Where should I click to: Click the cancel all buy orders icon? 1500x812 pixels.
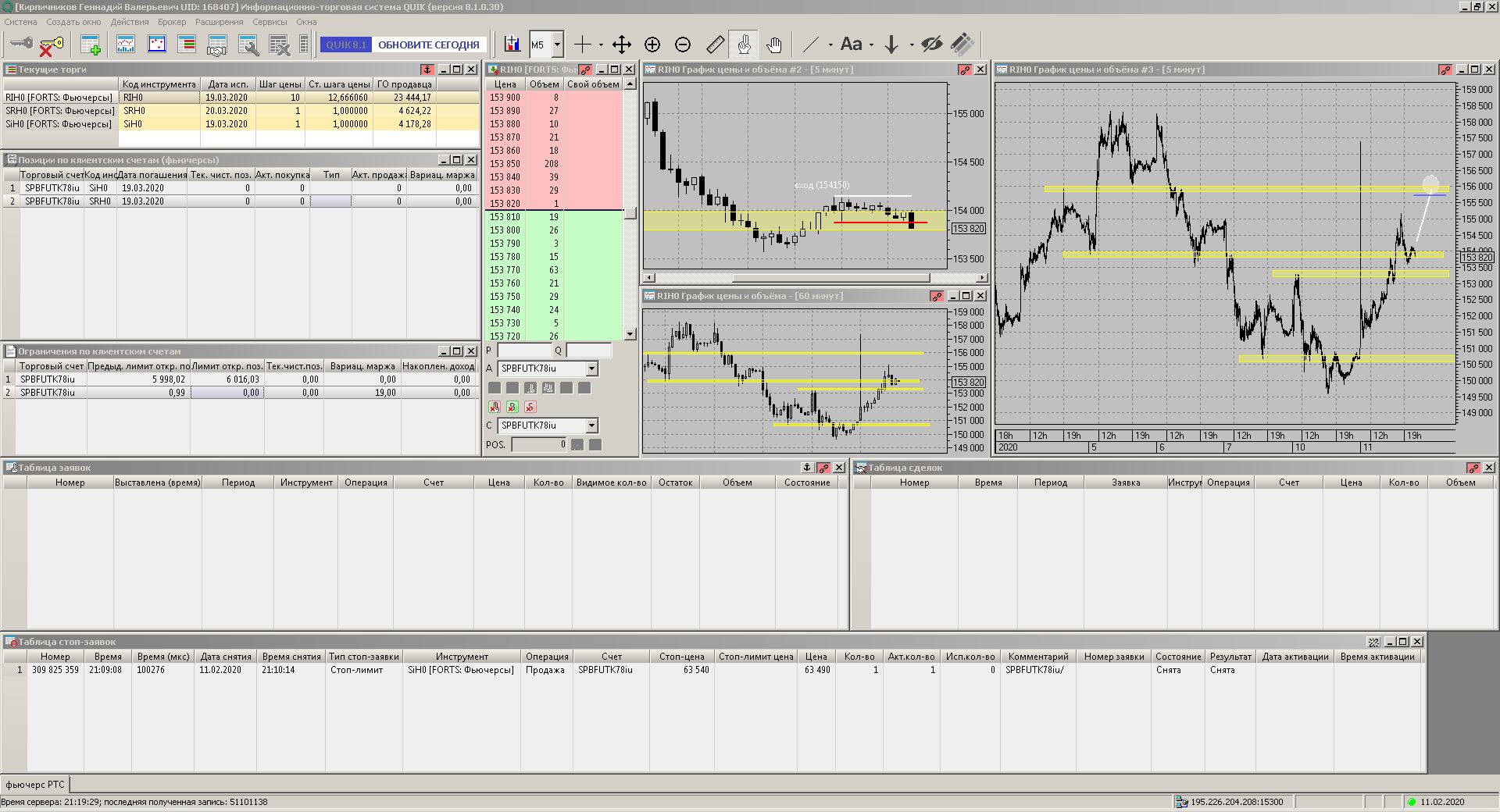(512, 407)
